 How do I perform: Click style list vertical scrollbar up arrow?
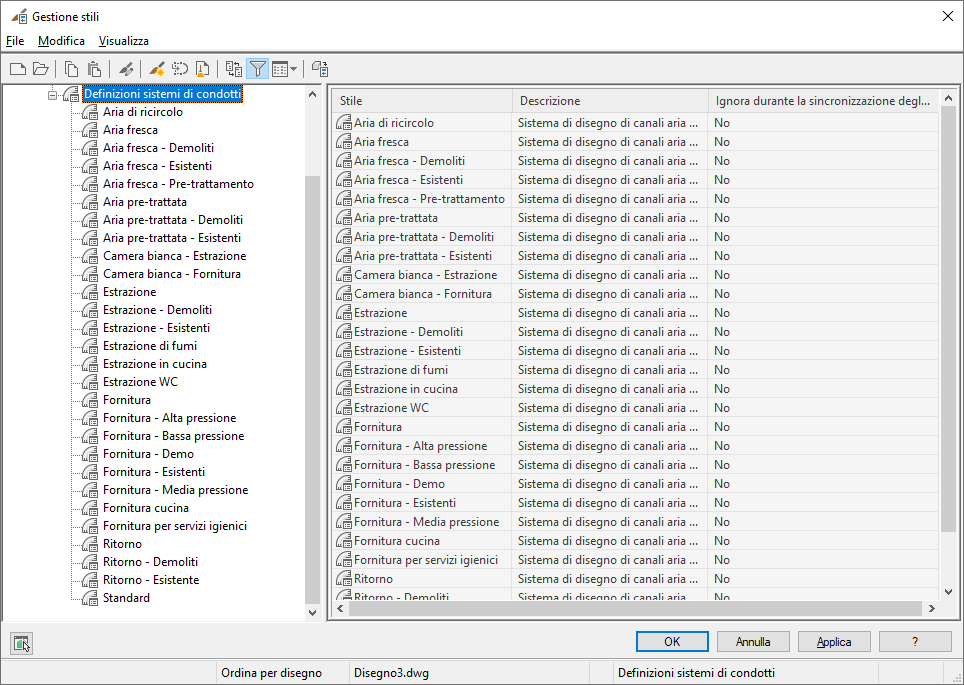coord(948,98)
